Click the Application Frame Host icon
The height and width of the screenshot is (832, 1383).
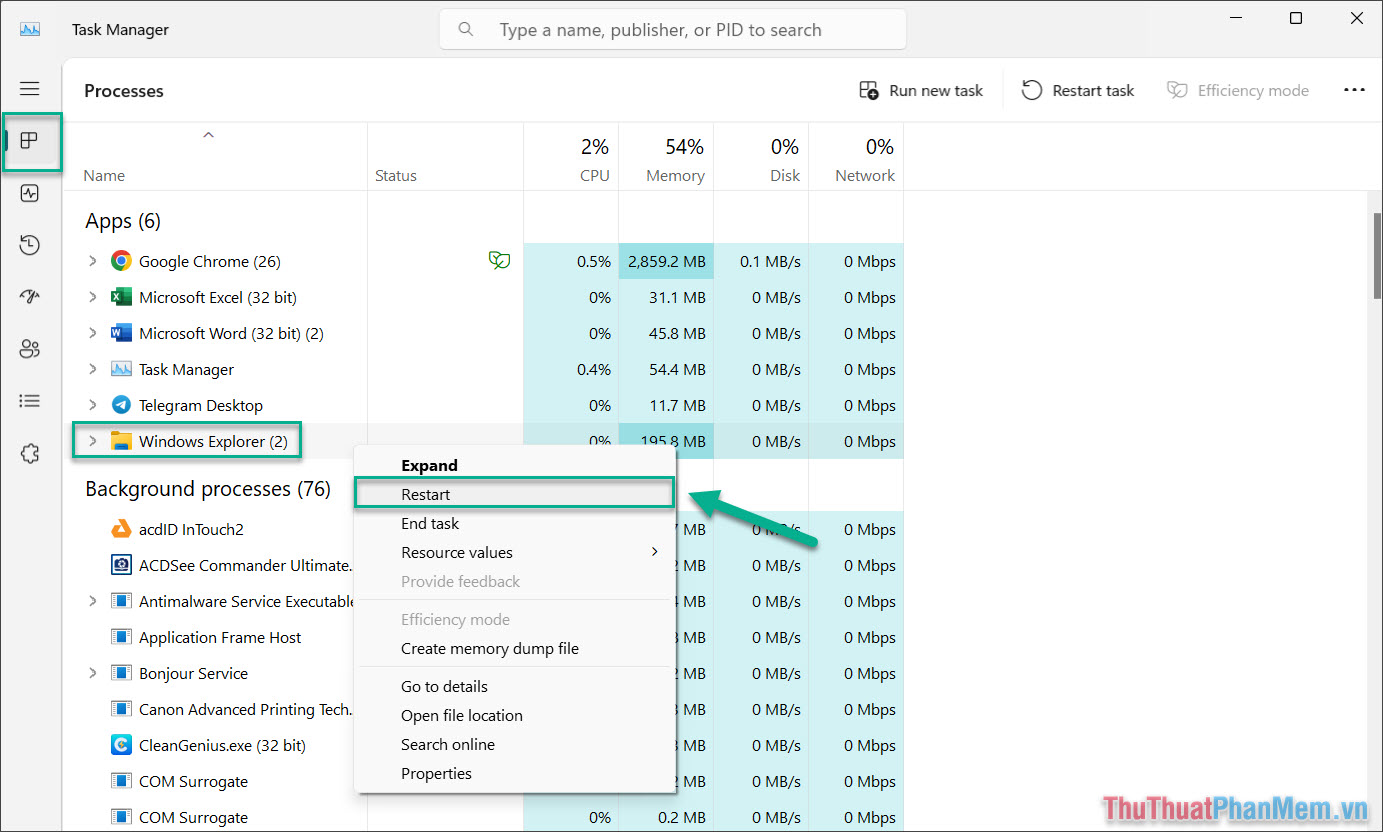pos(121,637)
